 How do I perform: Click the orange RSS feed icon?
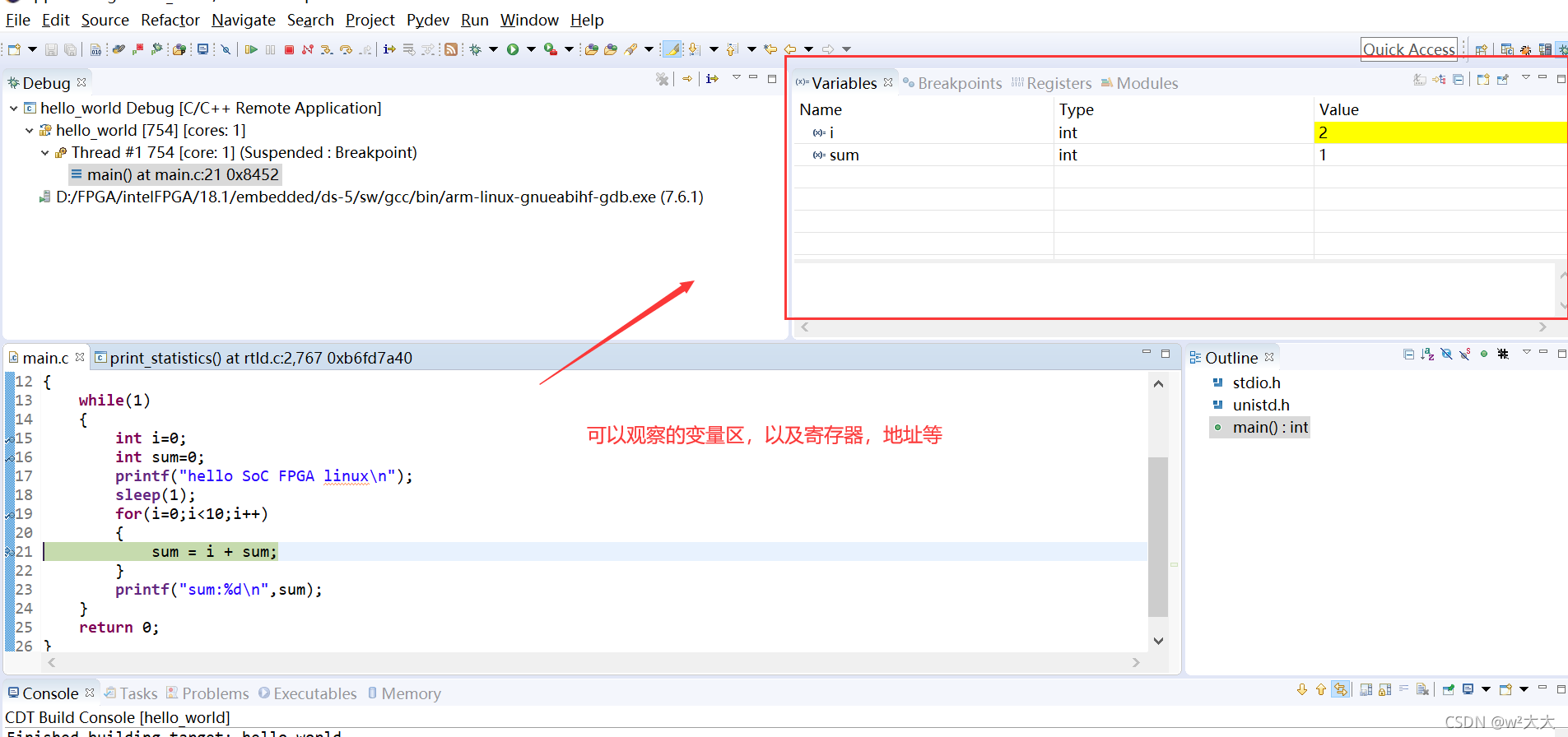(451, 49)
